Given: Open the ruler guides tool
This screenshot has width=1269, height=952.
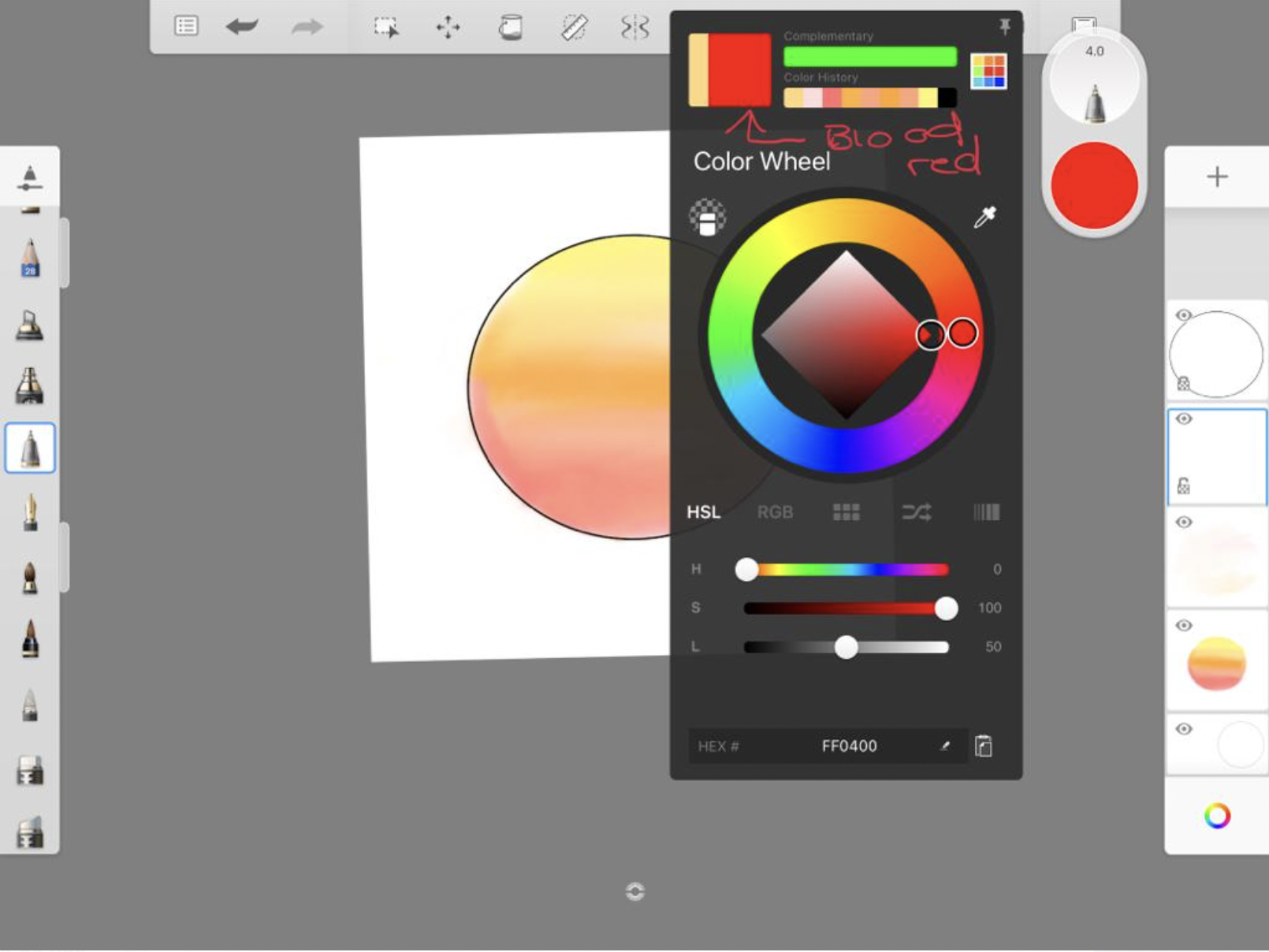Looking at the screenshot, I should coord(574,28).
